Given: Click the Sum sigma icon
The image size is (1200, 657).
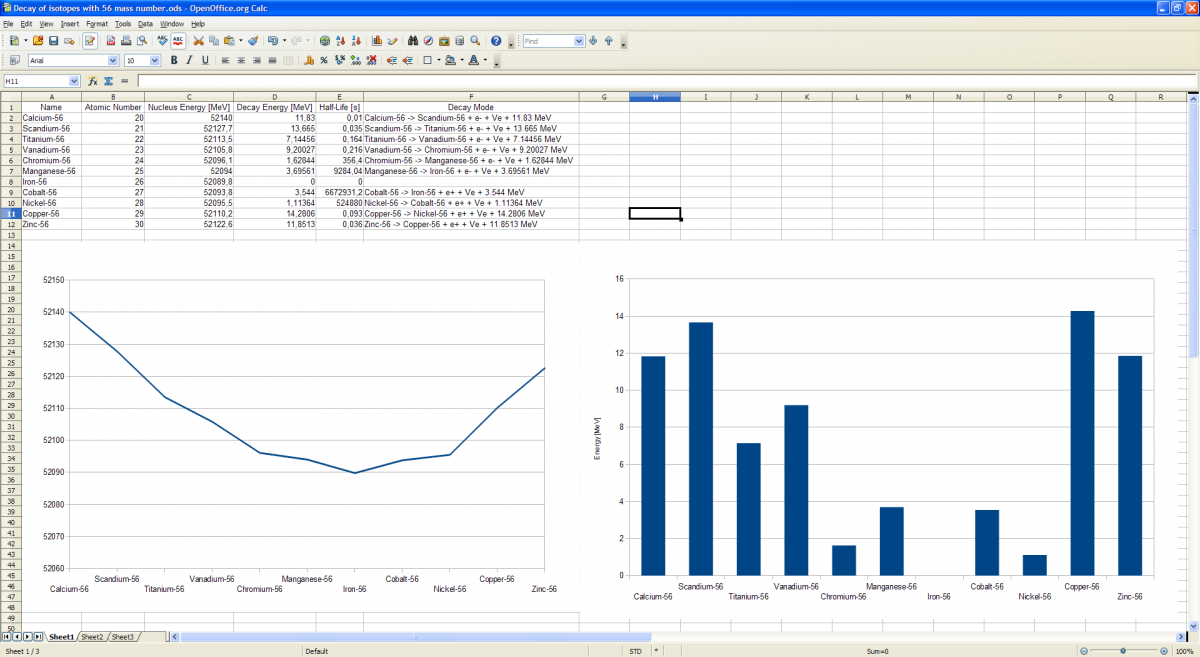Looking at the screenshot, I should tap(108, 81).
